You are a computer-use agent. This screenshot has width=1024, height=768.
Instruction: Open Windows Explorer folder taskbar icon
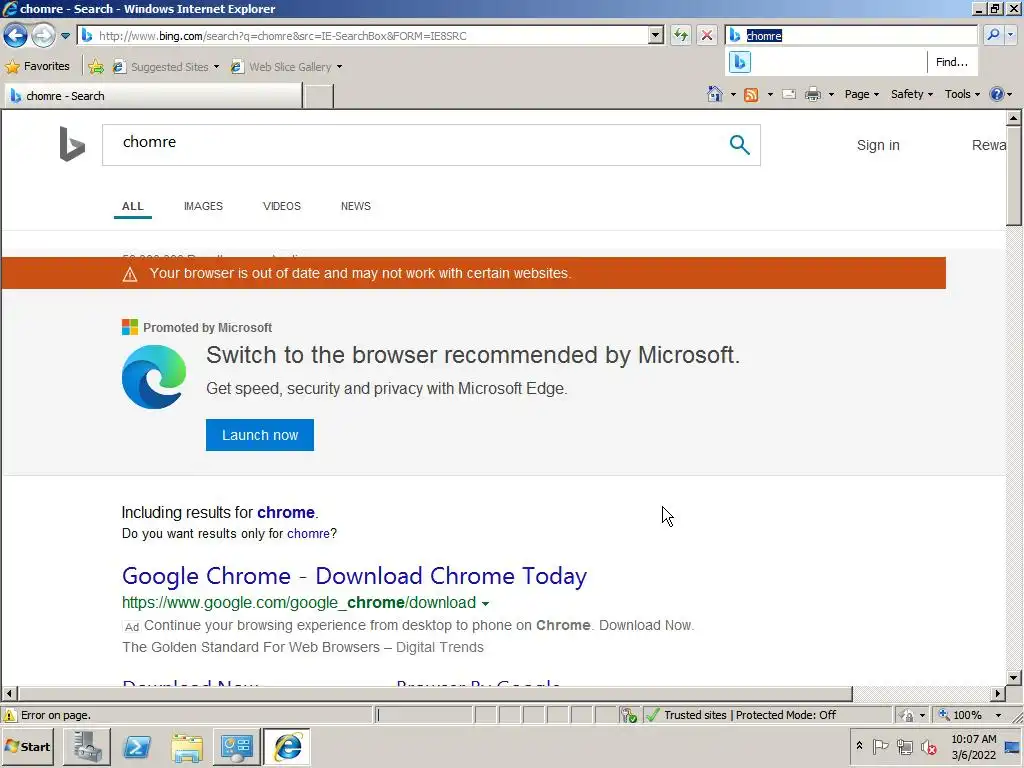pyautogui.click(x=187, y=746)
